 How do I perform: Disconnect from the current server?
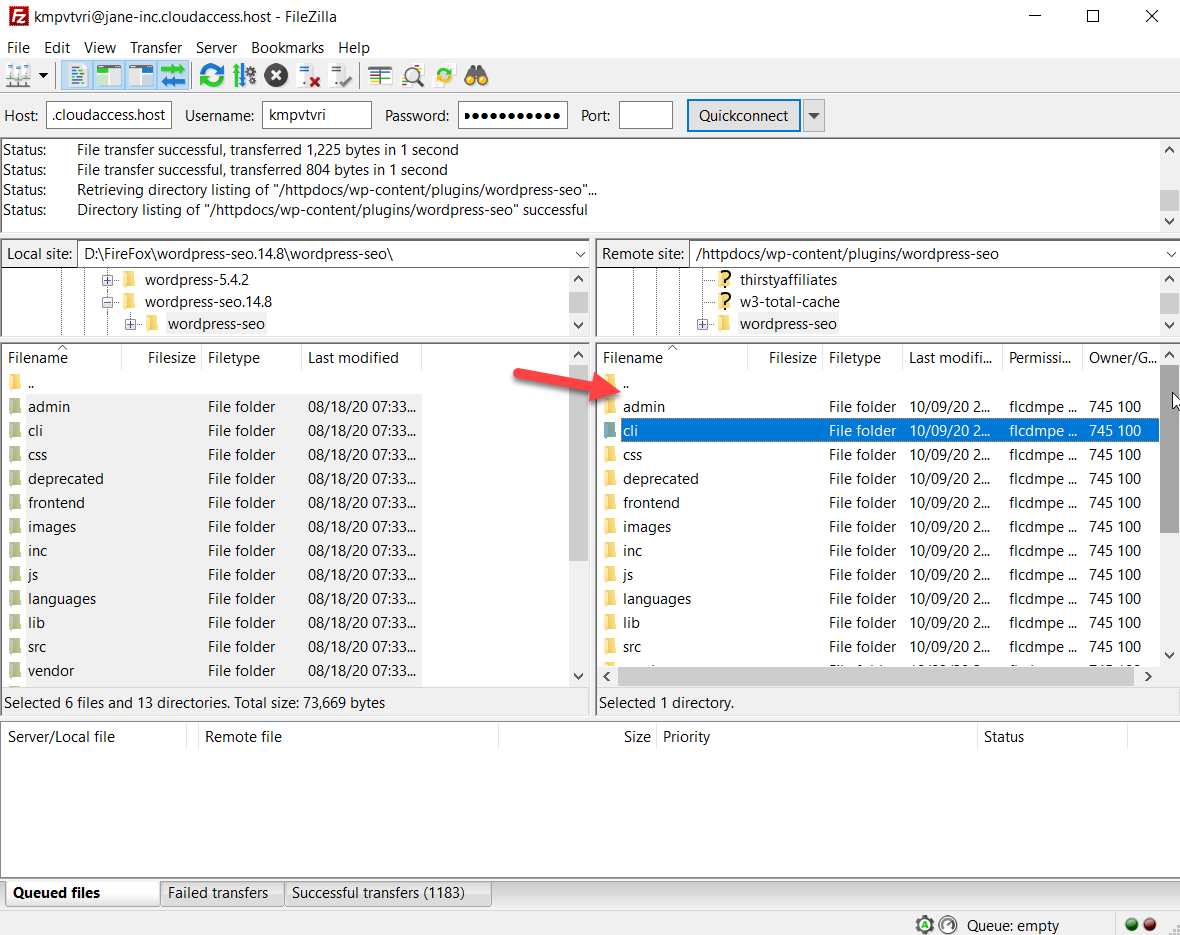click(309, 76)
